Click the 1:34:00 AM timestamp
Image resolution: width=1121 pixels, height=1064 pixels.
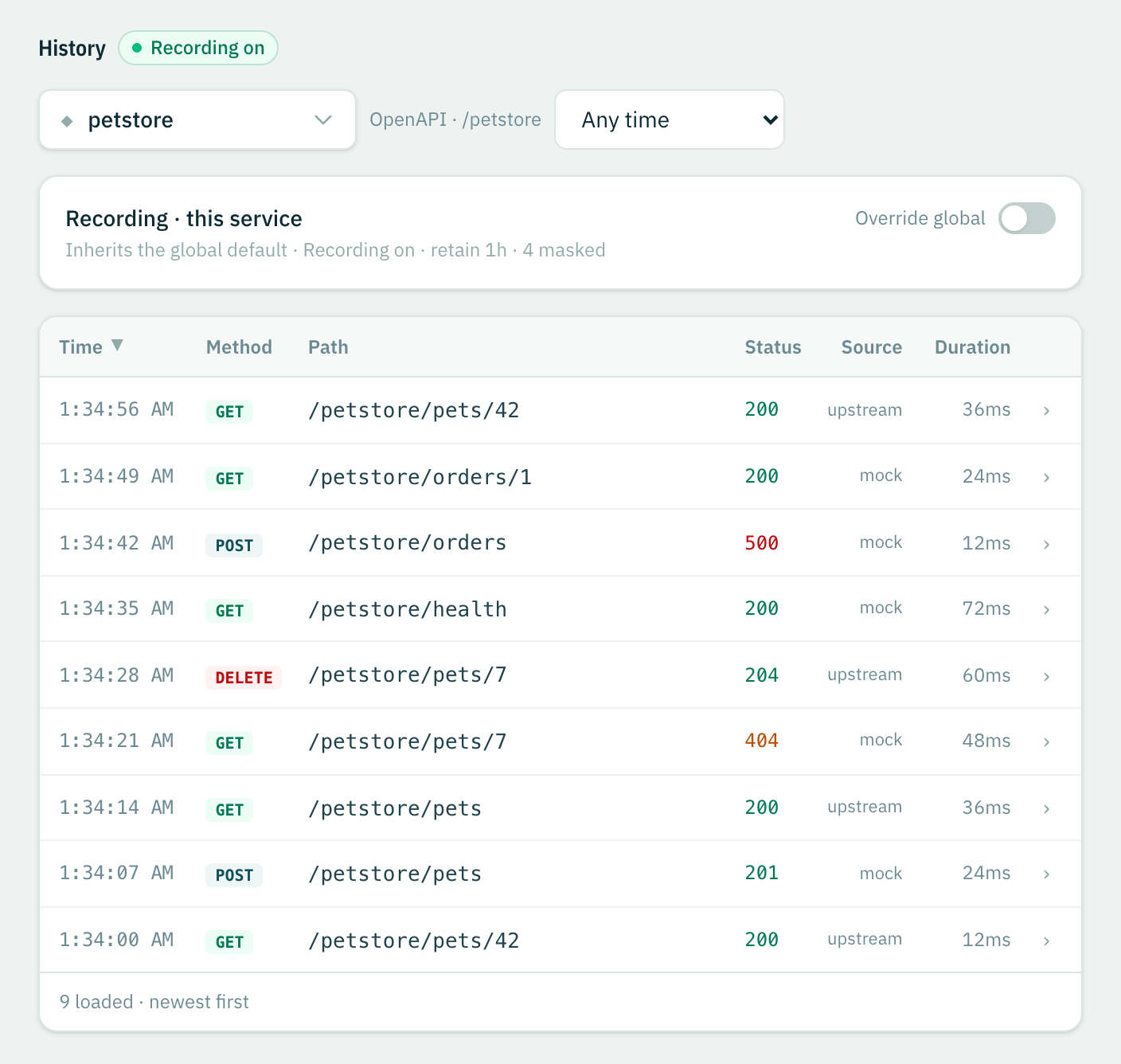click(x=116, y=940)
